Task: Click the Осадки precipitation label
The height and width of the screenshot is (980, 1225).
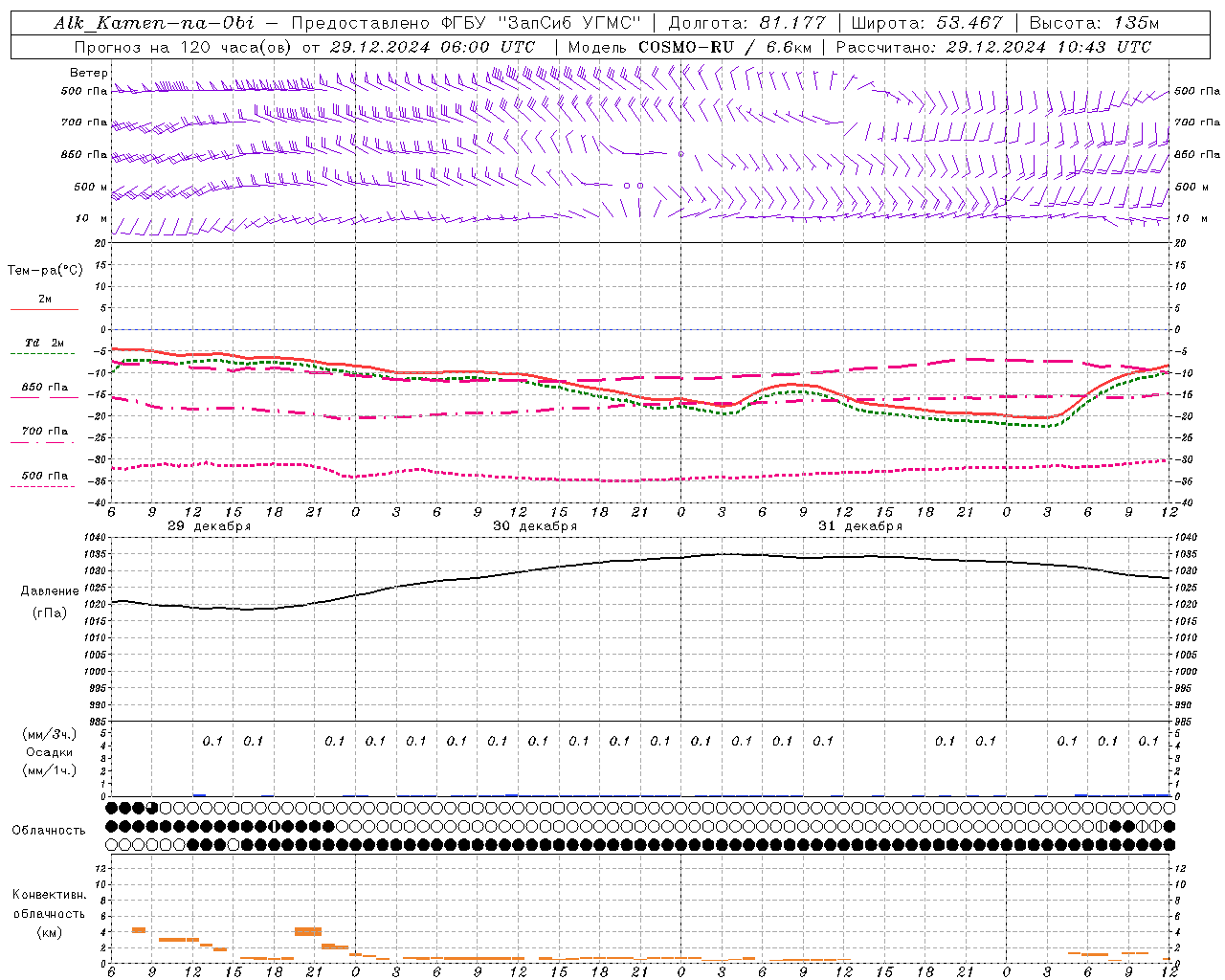Action: point(50,752)
